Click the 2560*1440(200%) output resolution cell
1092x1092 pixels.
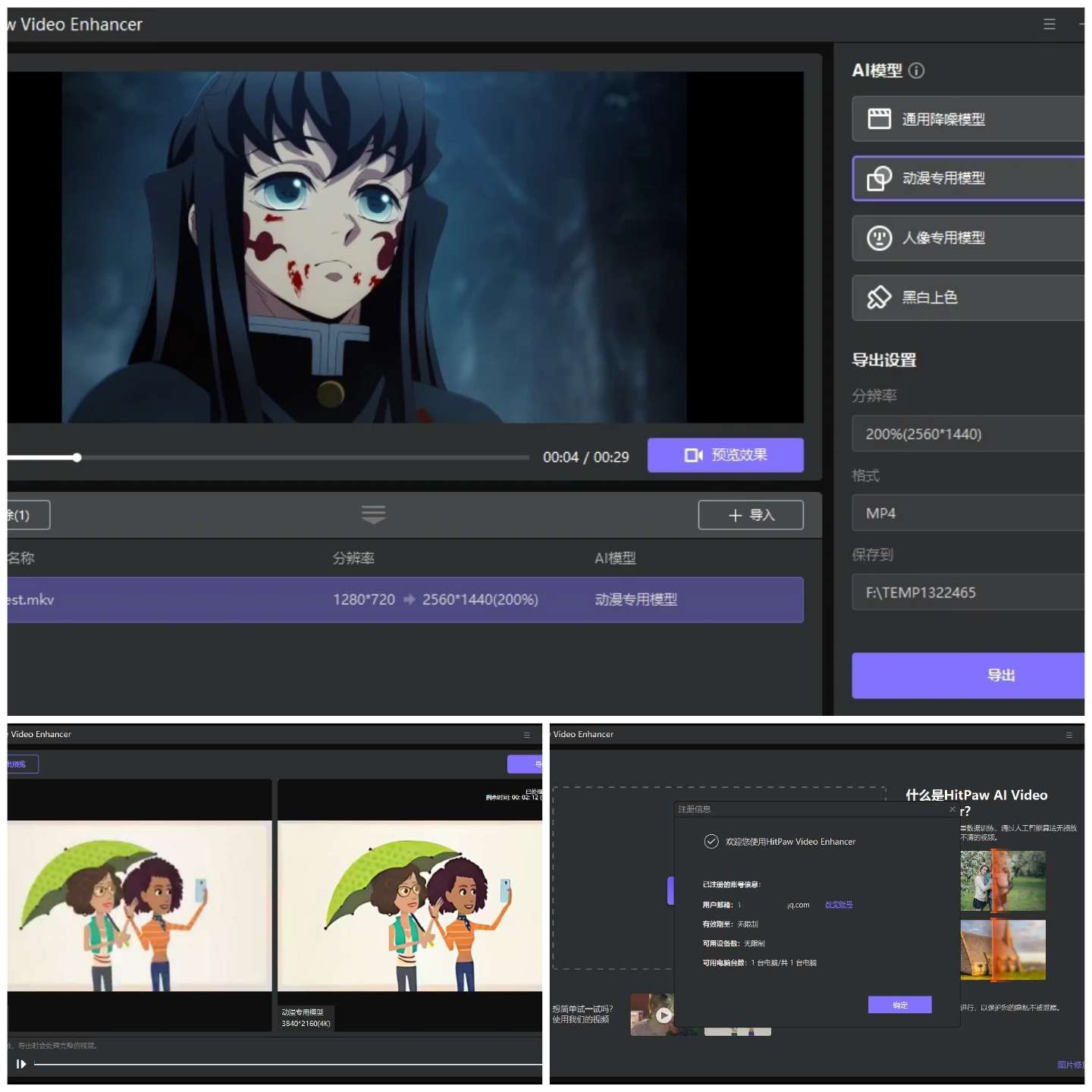tap(480, 600)
